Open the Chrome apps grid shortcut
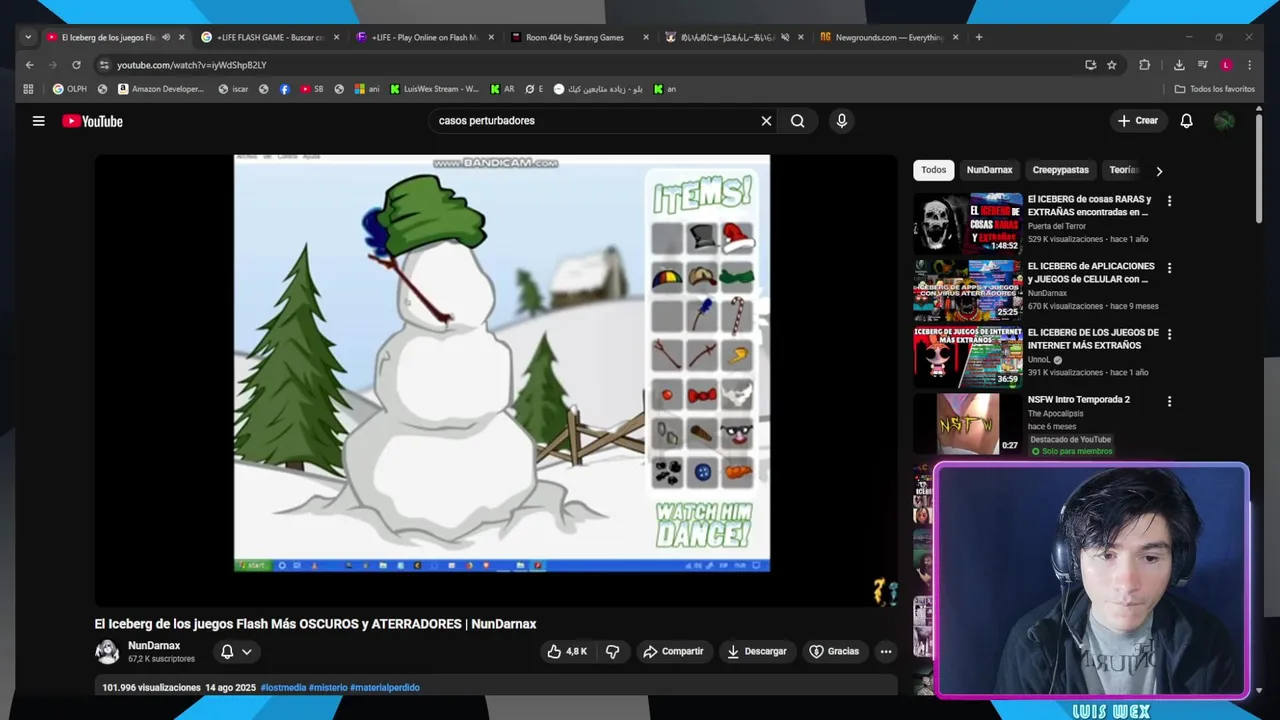 28,89
